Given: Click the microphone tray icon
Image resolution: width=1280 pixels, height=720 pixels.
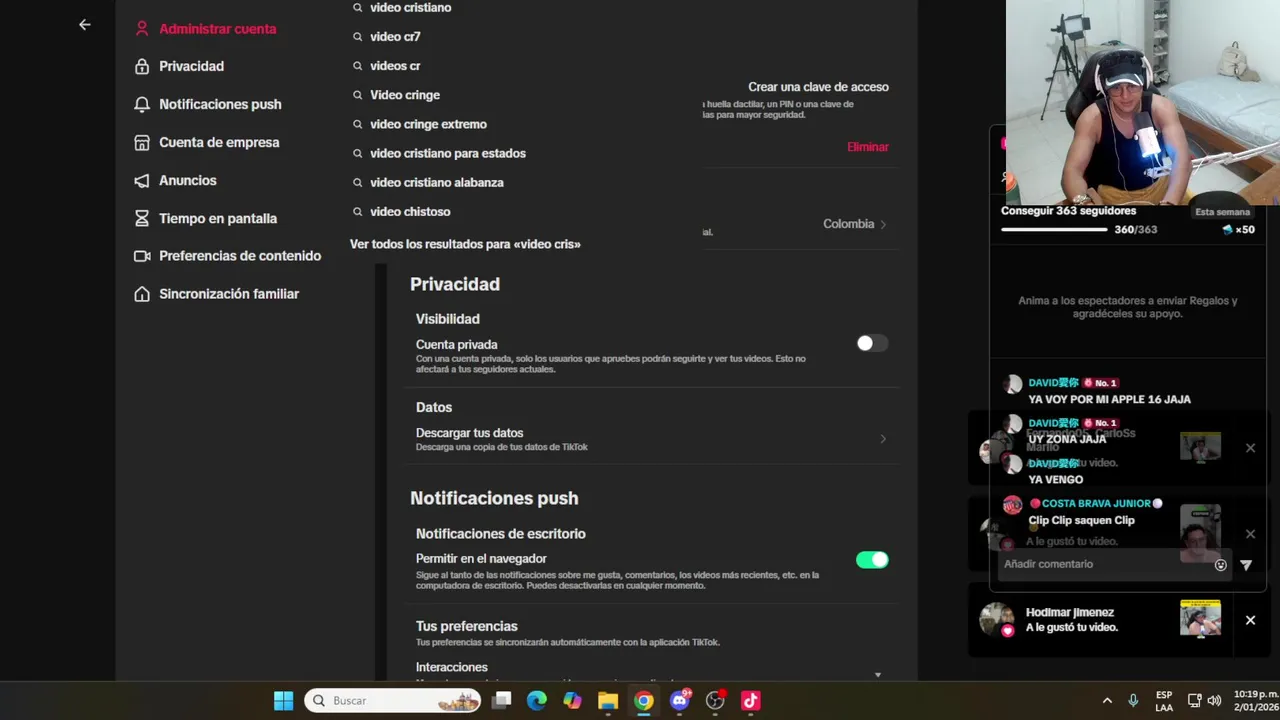Looking at the screenshot, I should pos(1133,701).
